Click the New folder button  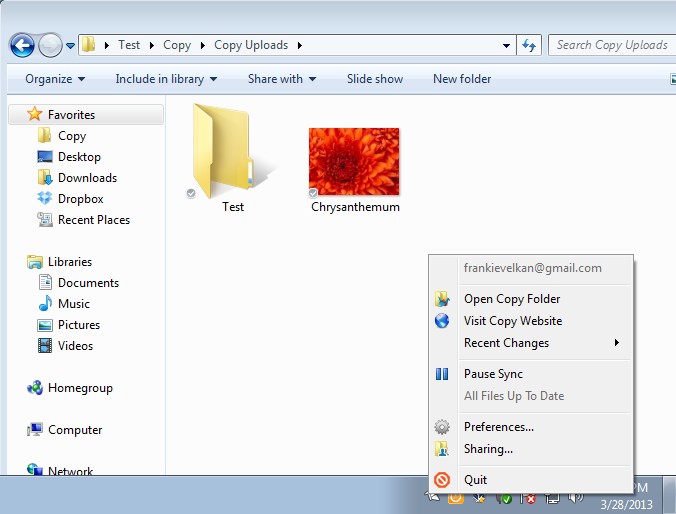(x=462, y=79)
